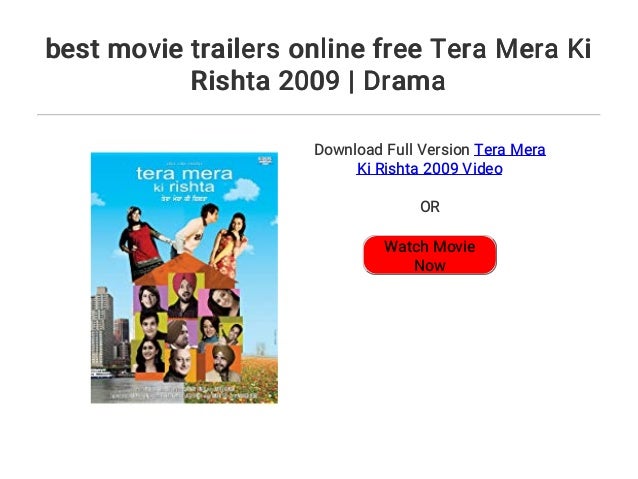This screenshot has width=638, height=479.
Task: Click the word 'Drama' in the heading
Action: coord(404,81)
